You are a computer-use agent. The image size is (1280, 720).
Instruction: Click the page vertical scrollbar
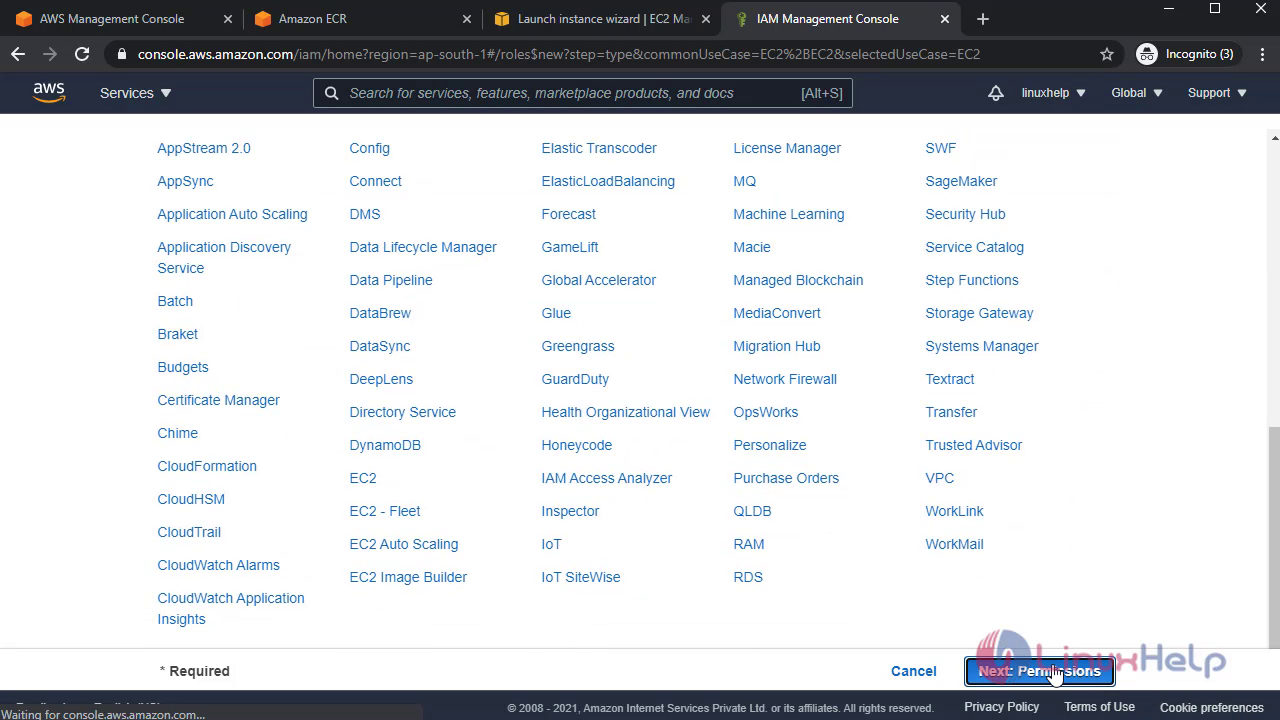[1273, 537]
